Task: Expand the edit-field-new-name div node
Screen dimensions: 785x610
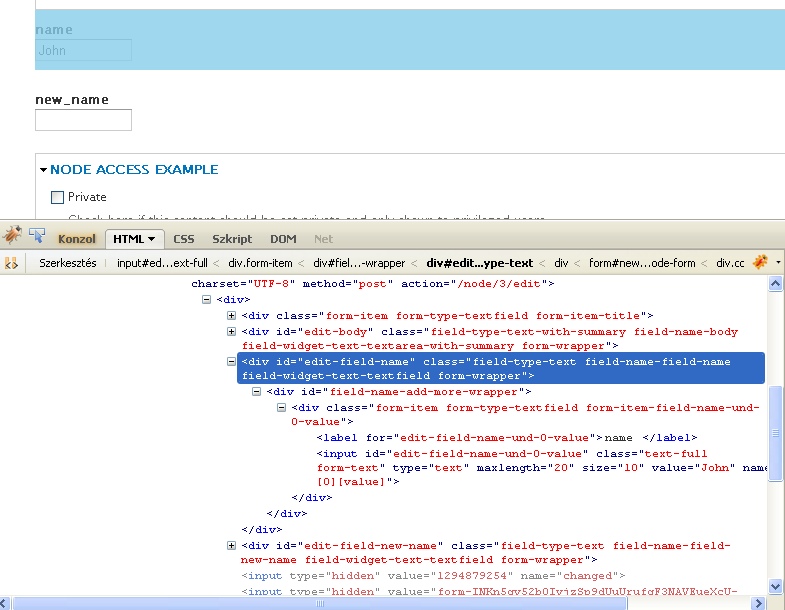Action: 232,546
